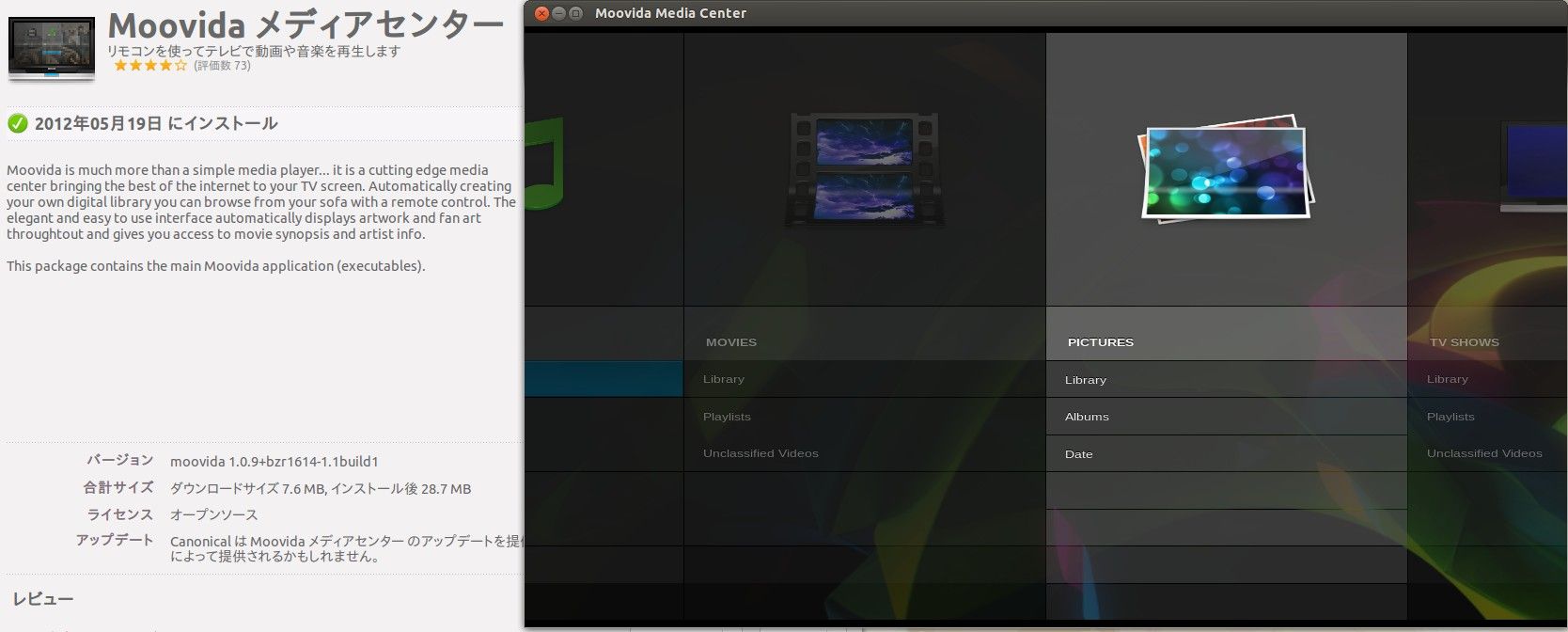1568x632 pixels.
Task: Open the Movies film strip icon
Action: tap(864, 170)
